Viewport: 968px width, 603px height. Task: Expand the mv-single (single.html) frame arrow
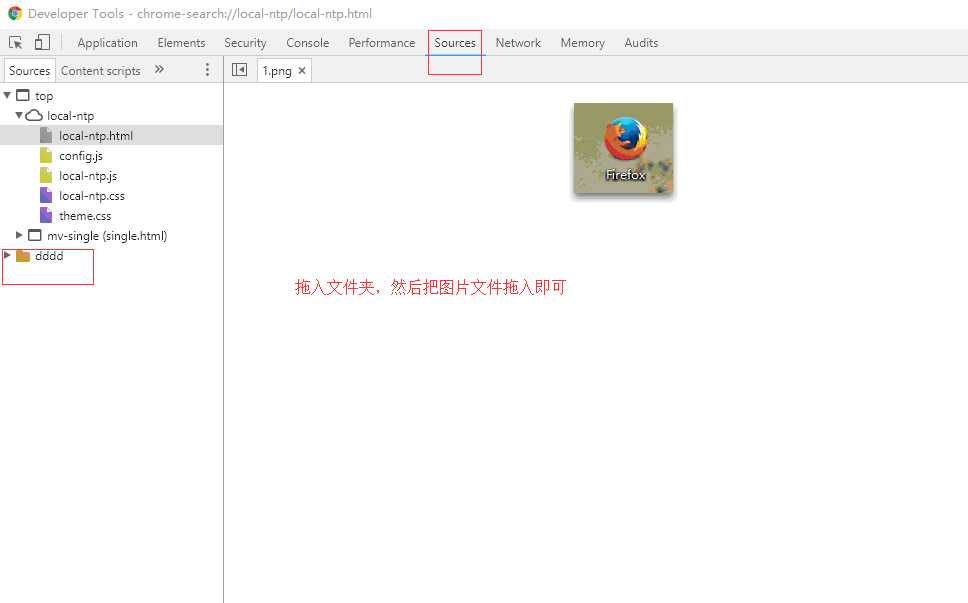pyautogui.click(x=19, y=235)
